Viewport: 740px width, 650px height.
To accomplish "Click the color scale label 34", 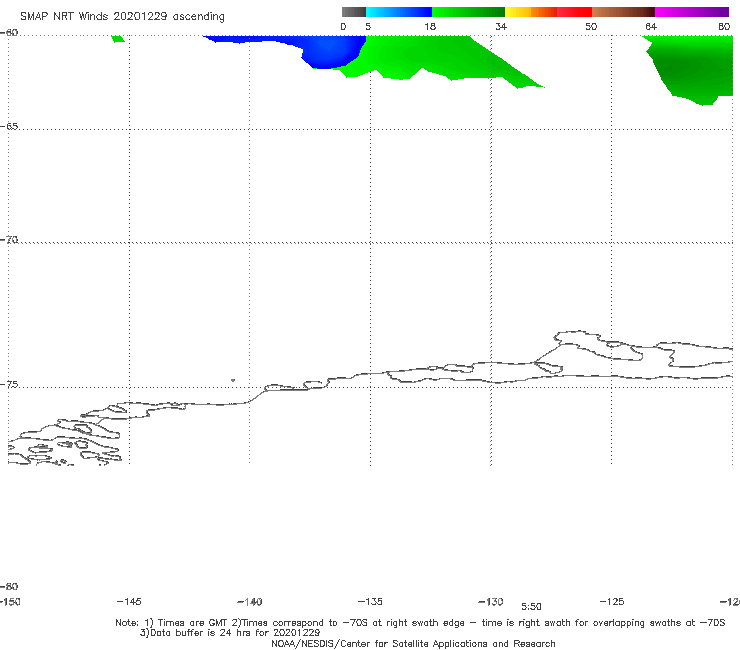I will 501,26.
